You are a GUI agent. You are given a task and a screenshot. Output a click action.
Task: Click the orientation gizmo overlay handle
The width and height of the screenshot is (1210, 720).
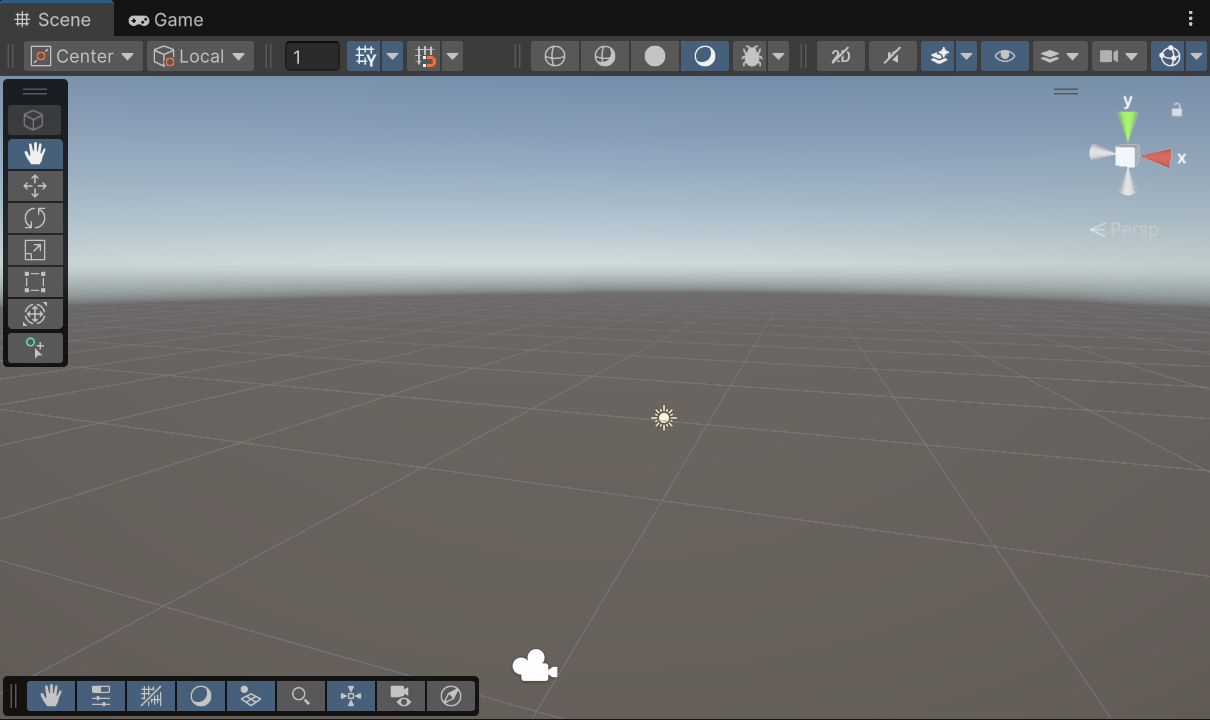click(x=1066, y=91)
